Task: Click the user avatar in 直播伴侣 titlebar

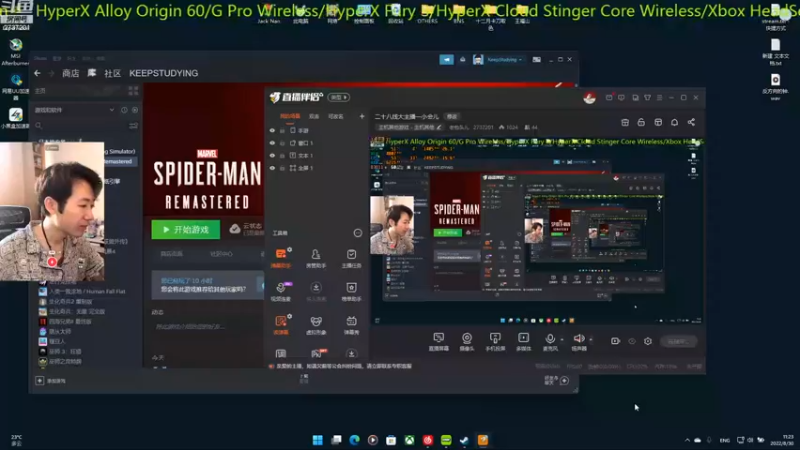Action: [x=589, y=97]
